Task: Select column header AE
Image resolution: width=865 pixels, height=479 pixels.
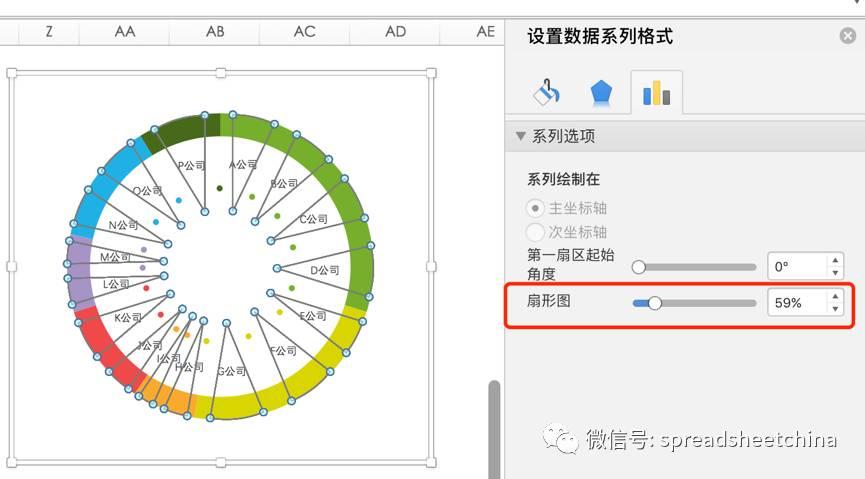Action: (x=485, y=32)
